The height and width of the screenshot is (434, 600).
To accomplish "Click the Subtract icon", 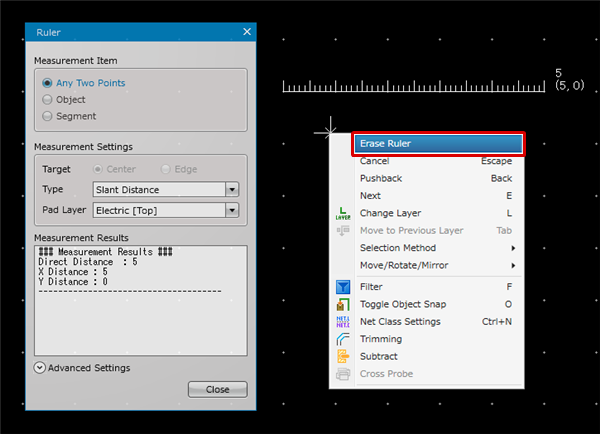I will click(343, 357).
